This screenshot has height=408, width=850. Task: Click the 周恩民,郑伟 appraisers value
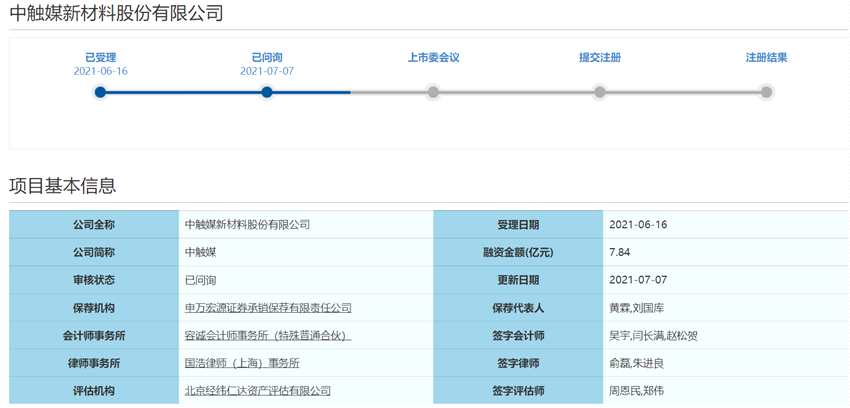(x=636, y=391)
